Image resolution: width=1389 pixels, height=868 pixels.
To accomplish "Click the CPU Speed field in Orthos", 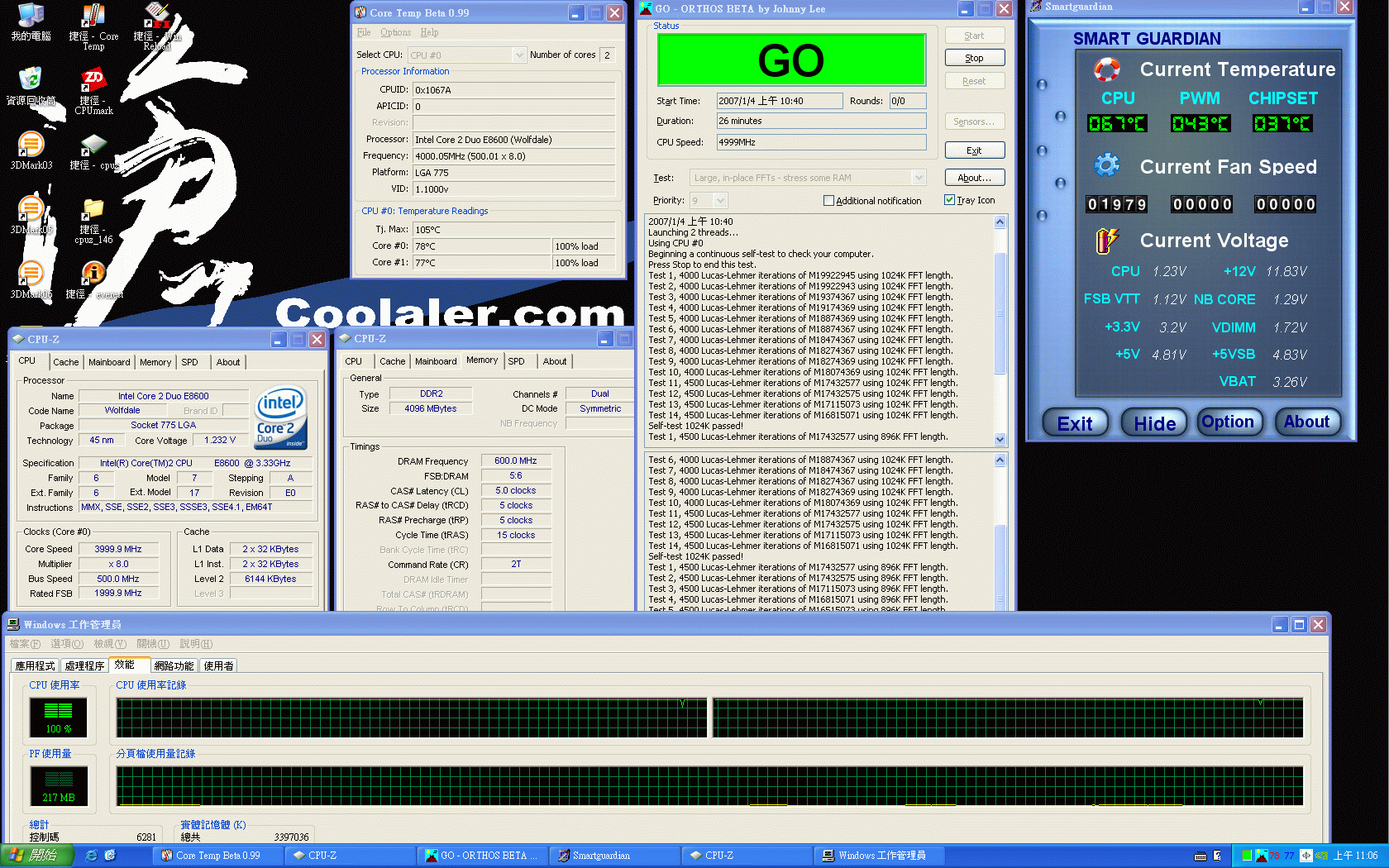I will coord(821,142).
